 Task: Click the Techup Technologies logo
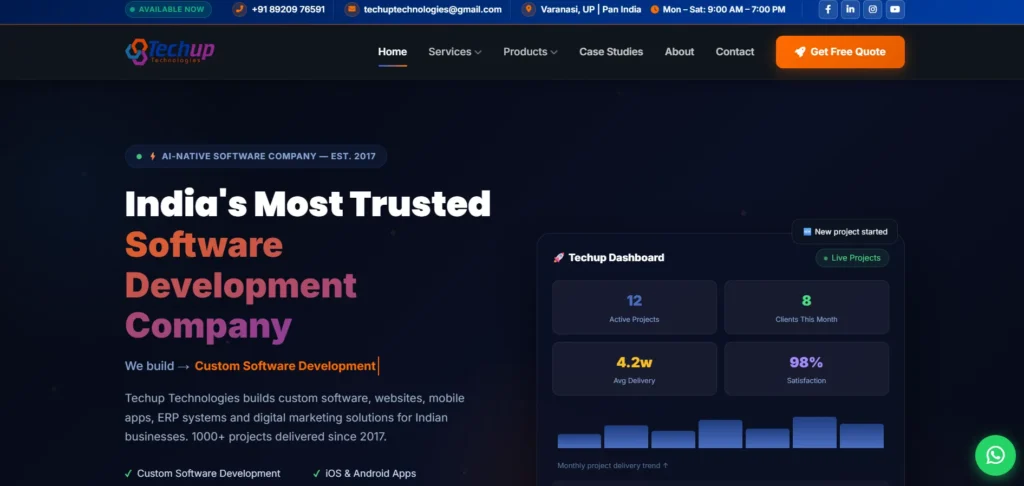[170, 52]
